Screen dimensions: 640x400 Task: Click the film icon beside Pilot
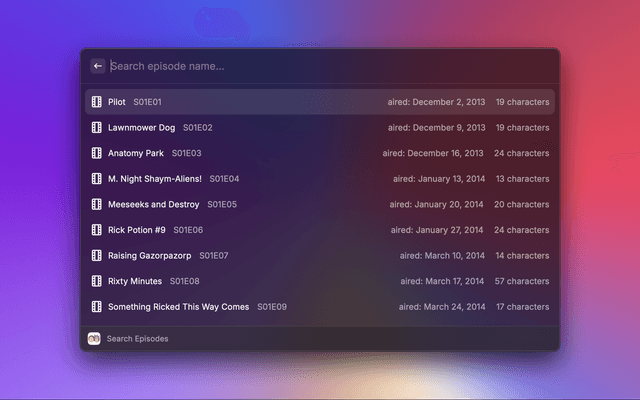pyautogui.click(x=97, y=102)
